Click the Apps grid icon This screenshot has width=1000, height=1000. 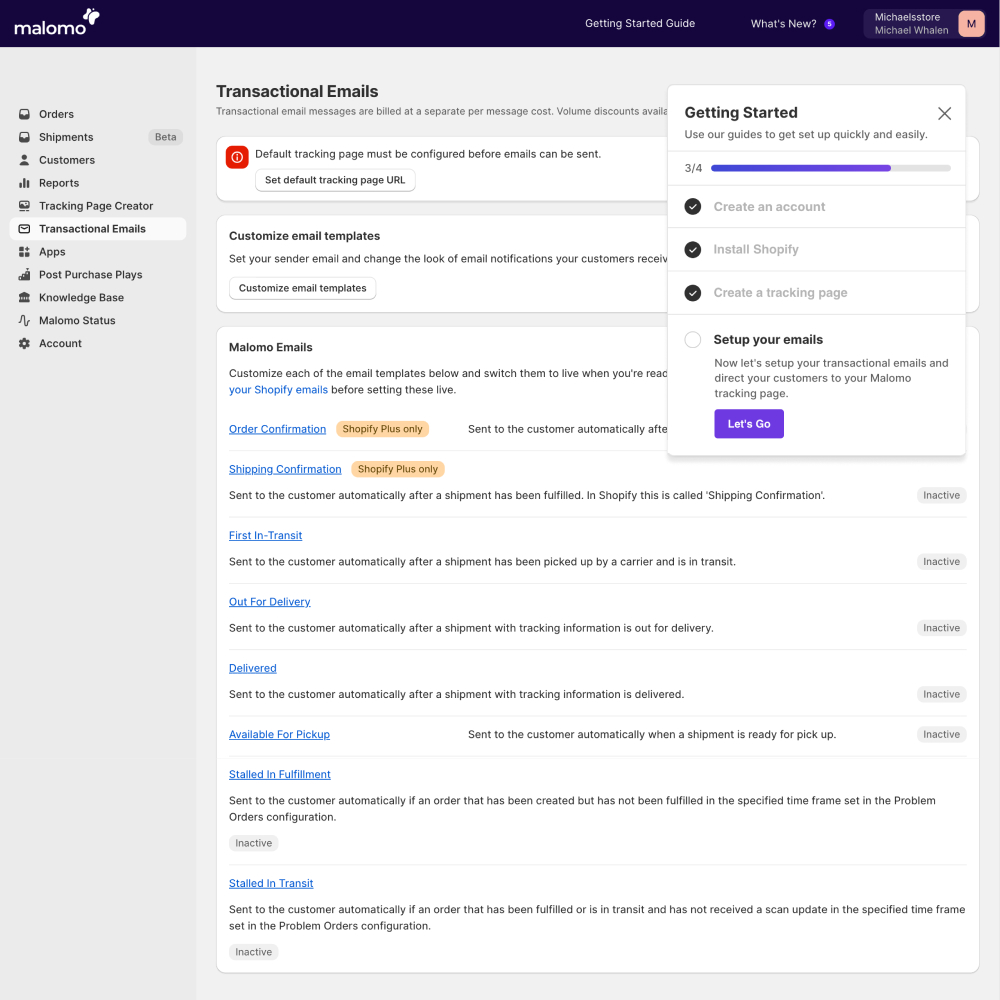24,252
